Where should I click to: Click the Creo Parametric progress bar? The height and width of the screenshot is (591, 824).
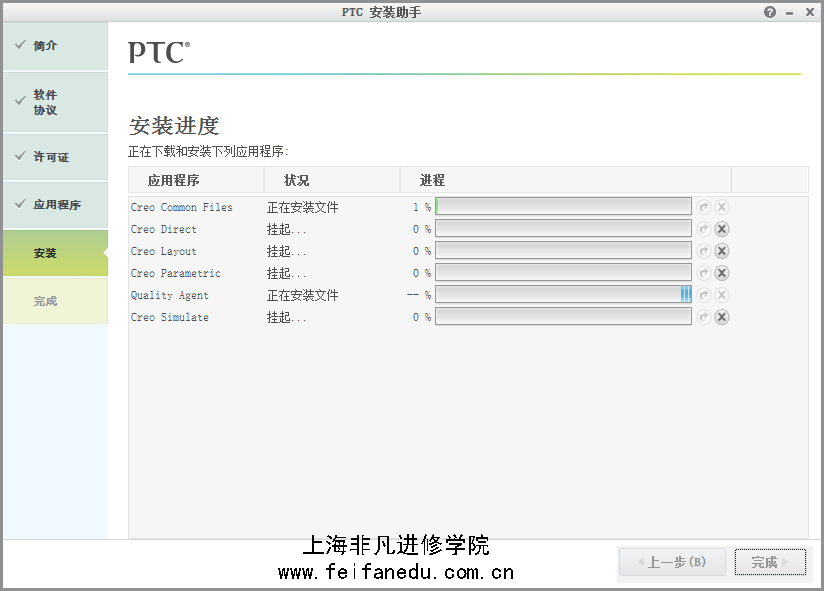[563, 273]
